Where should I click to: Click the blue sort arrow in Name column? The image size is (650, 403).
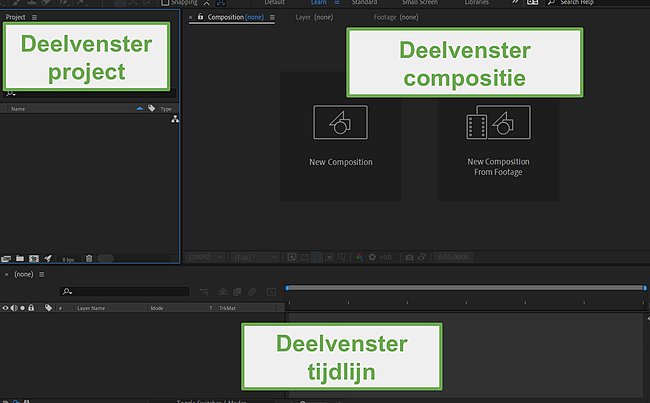click(x=140, y=108)
